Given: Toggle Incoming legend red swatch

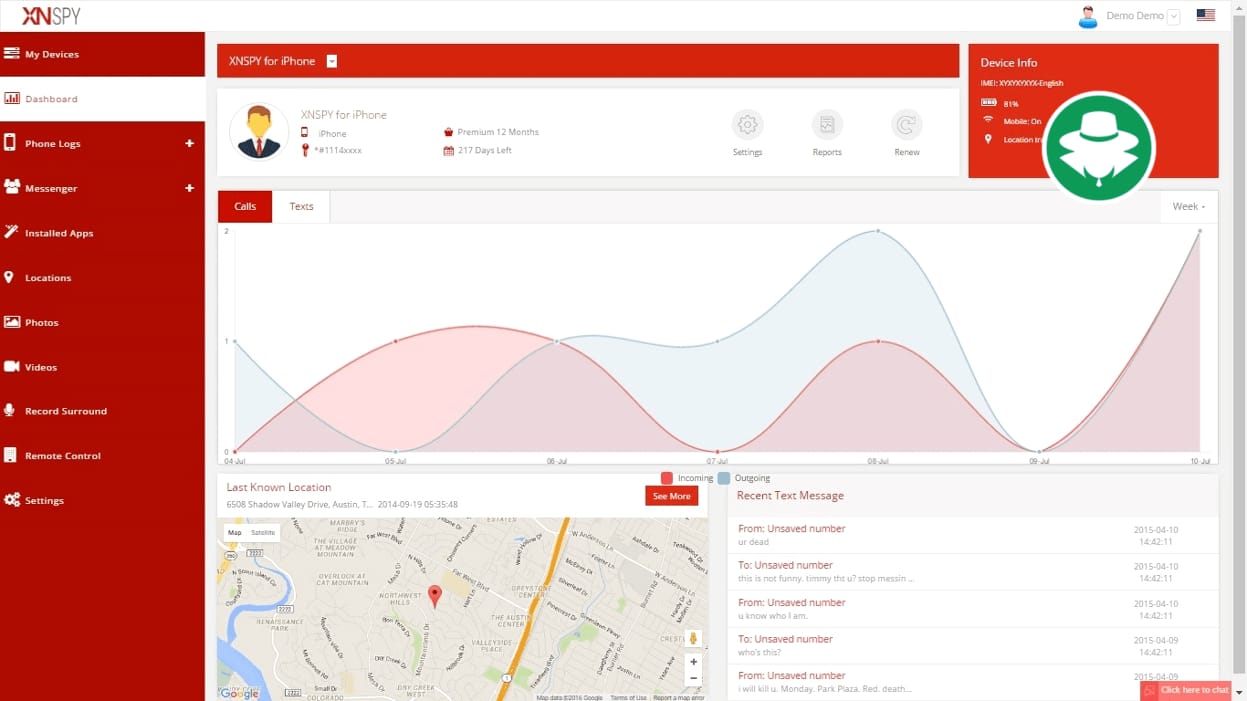Looking at the screenshot, I should [667, 479].
